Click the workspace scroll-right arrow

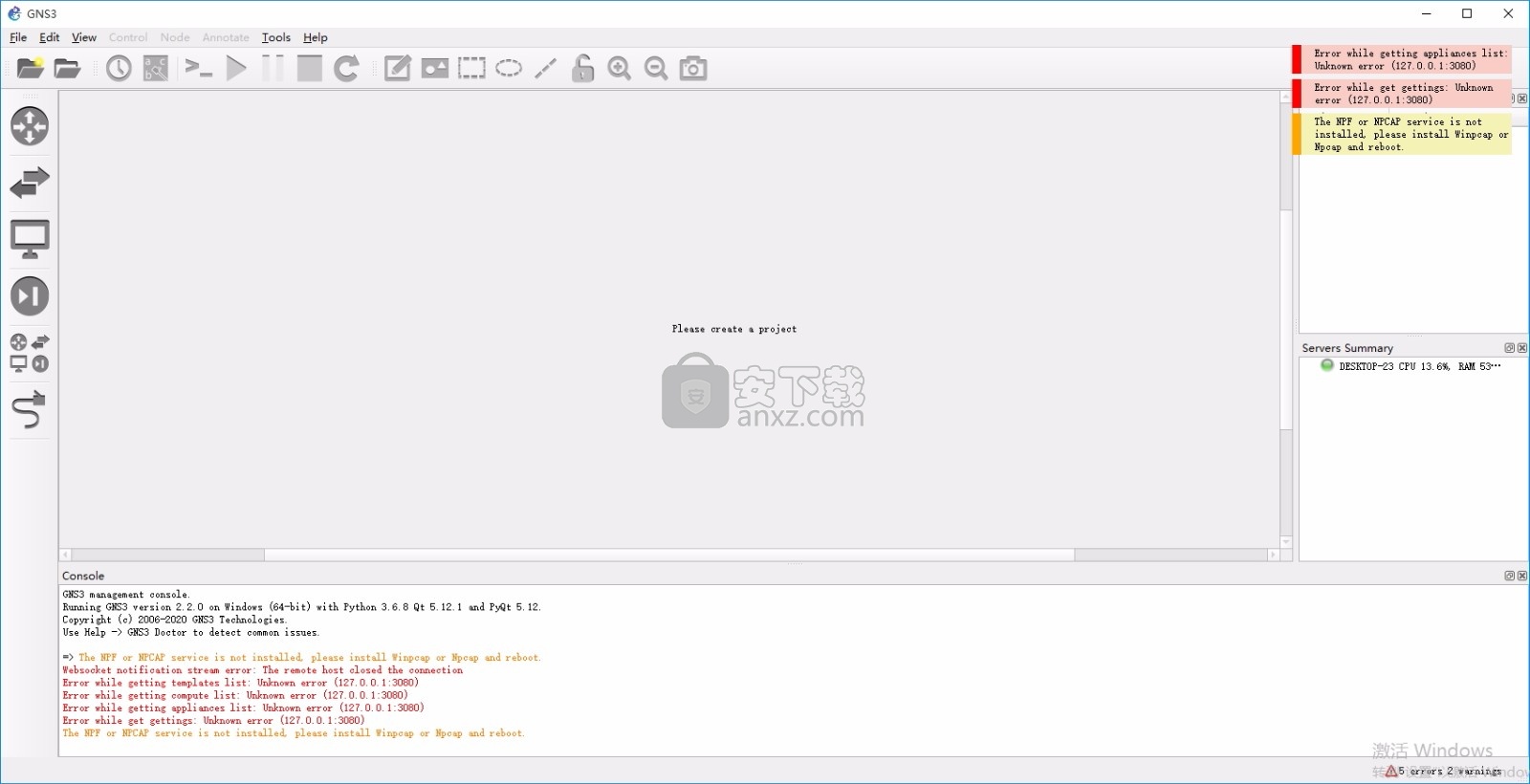pos(1273,555)
